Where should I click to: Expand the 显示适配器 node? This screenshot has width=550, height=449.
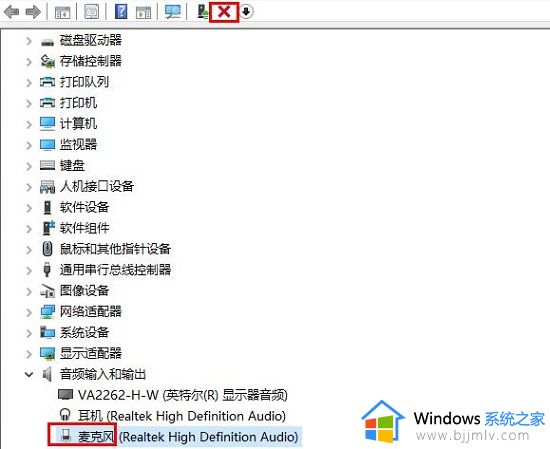pyautogui.click(x=29, y=354)
